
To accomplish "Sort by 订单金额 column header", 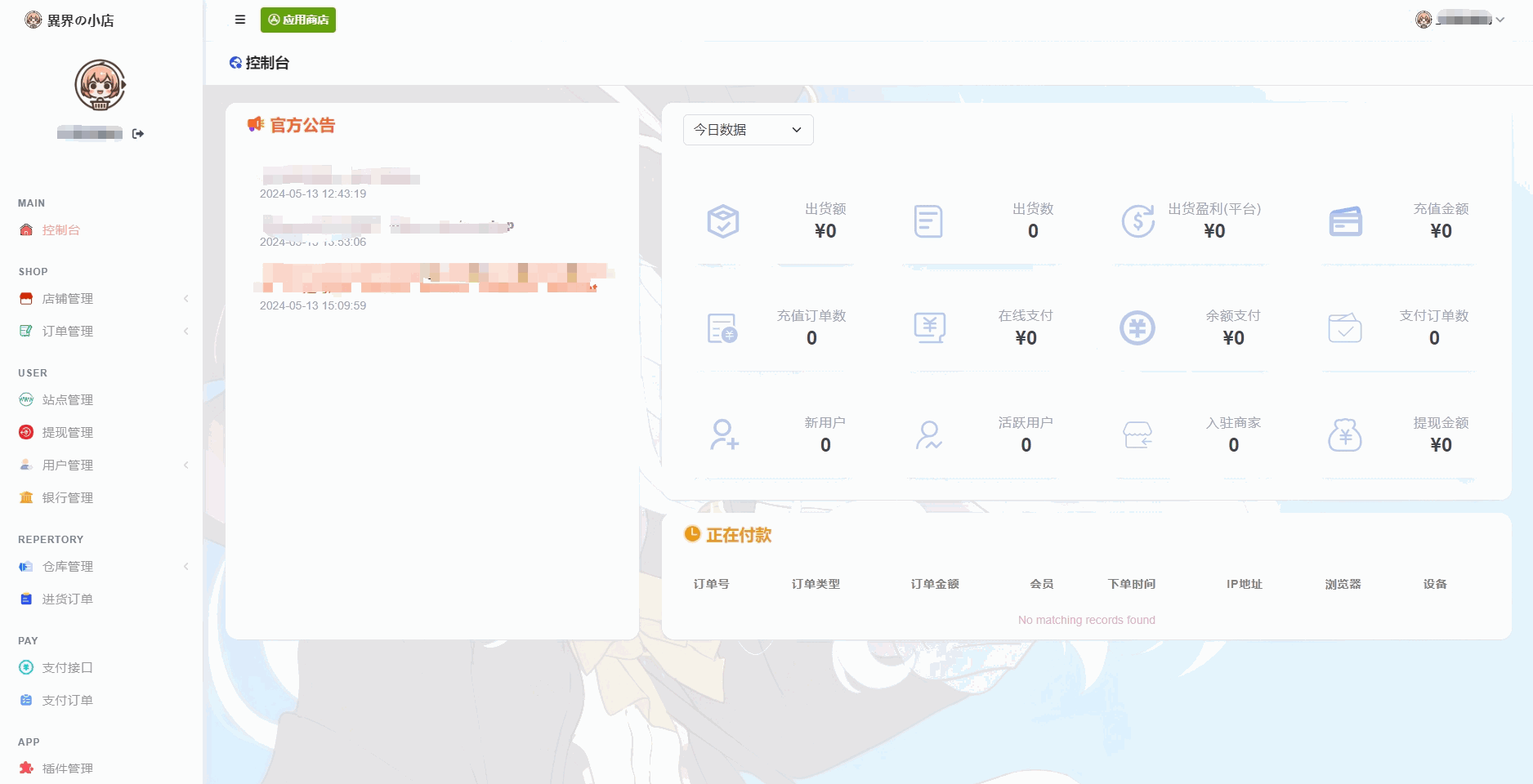I will (935, 584).
